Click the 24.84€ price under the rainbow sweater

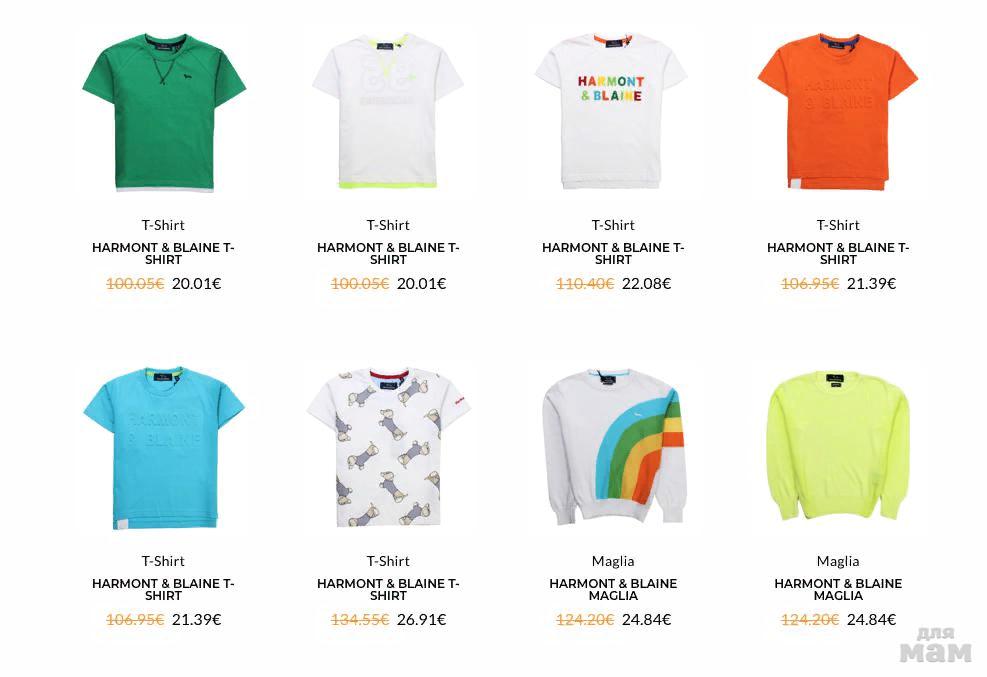tap(646, 620)
